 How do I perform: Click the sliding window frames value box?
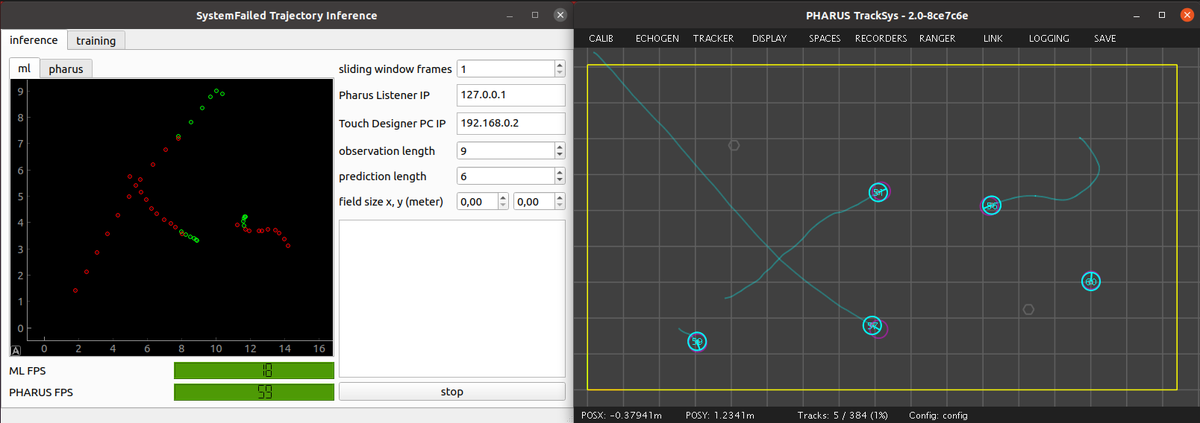coord(504,69)
